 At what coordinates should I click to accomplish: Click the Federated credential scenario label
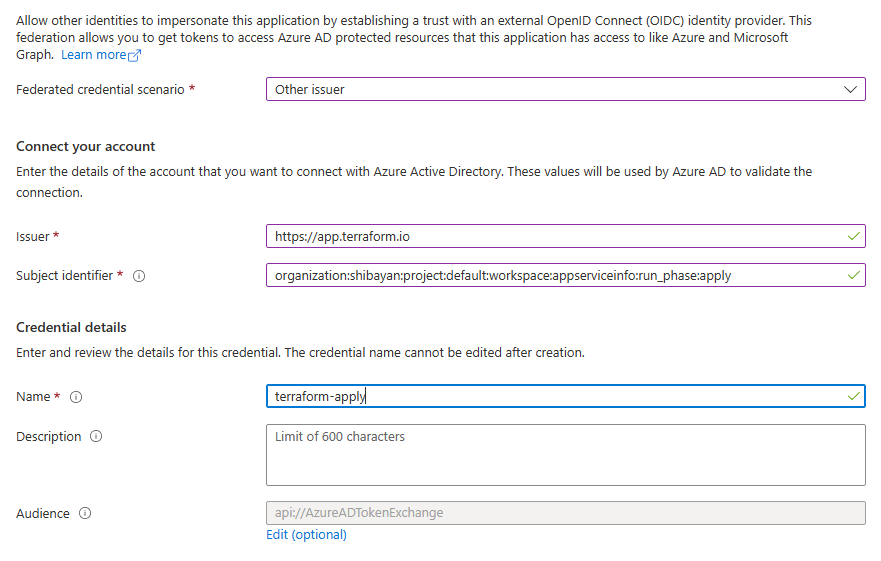point(100,89)
